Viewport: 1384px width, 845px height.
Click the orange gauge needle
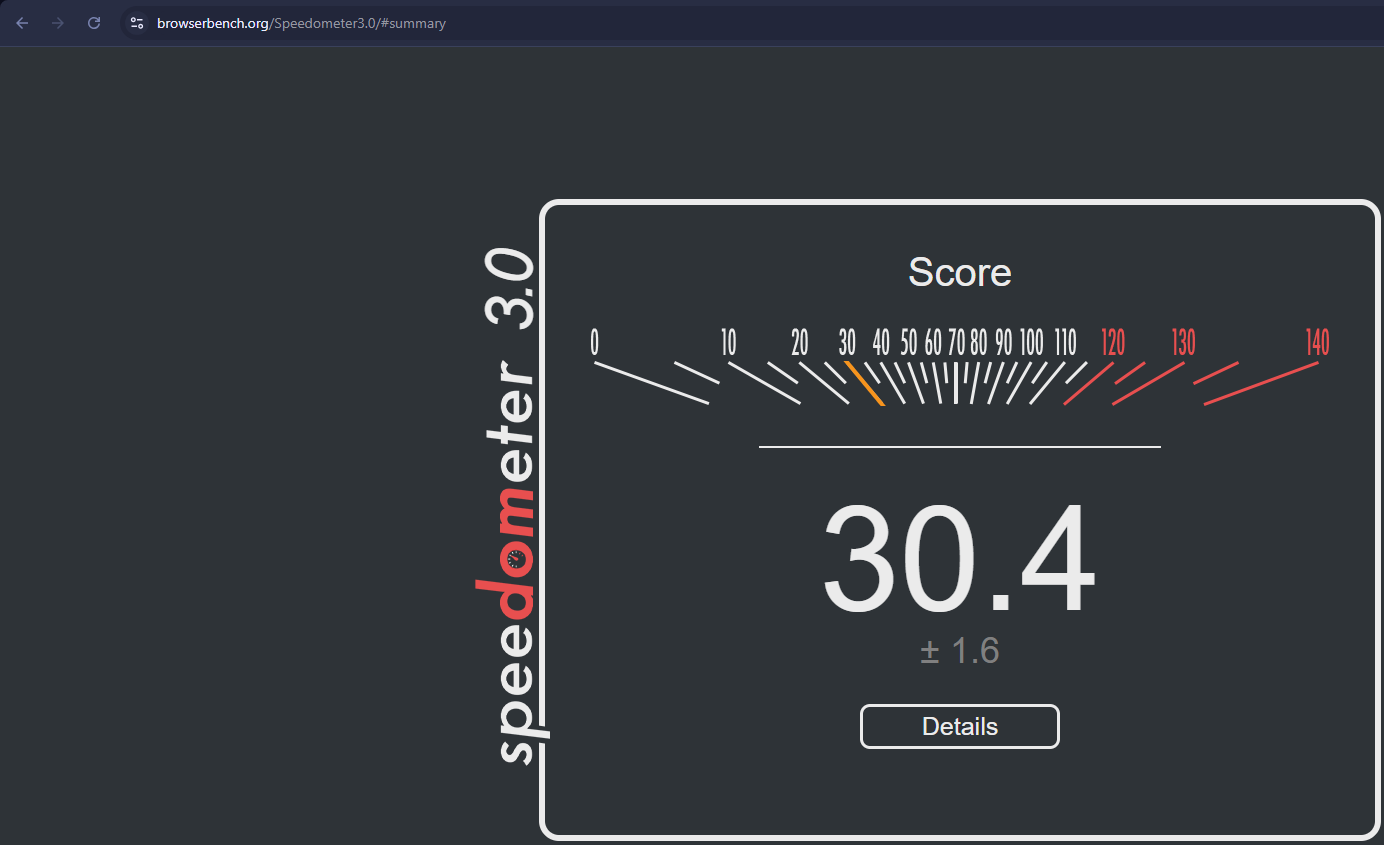tap(865, 383)
